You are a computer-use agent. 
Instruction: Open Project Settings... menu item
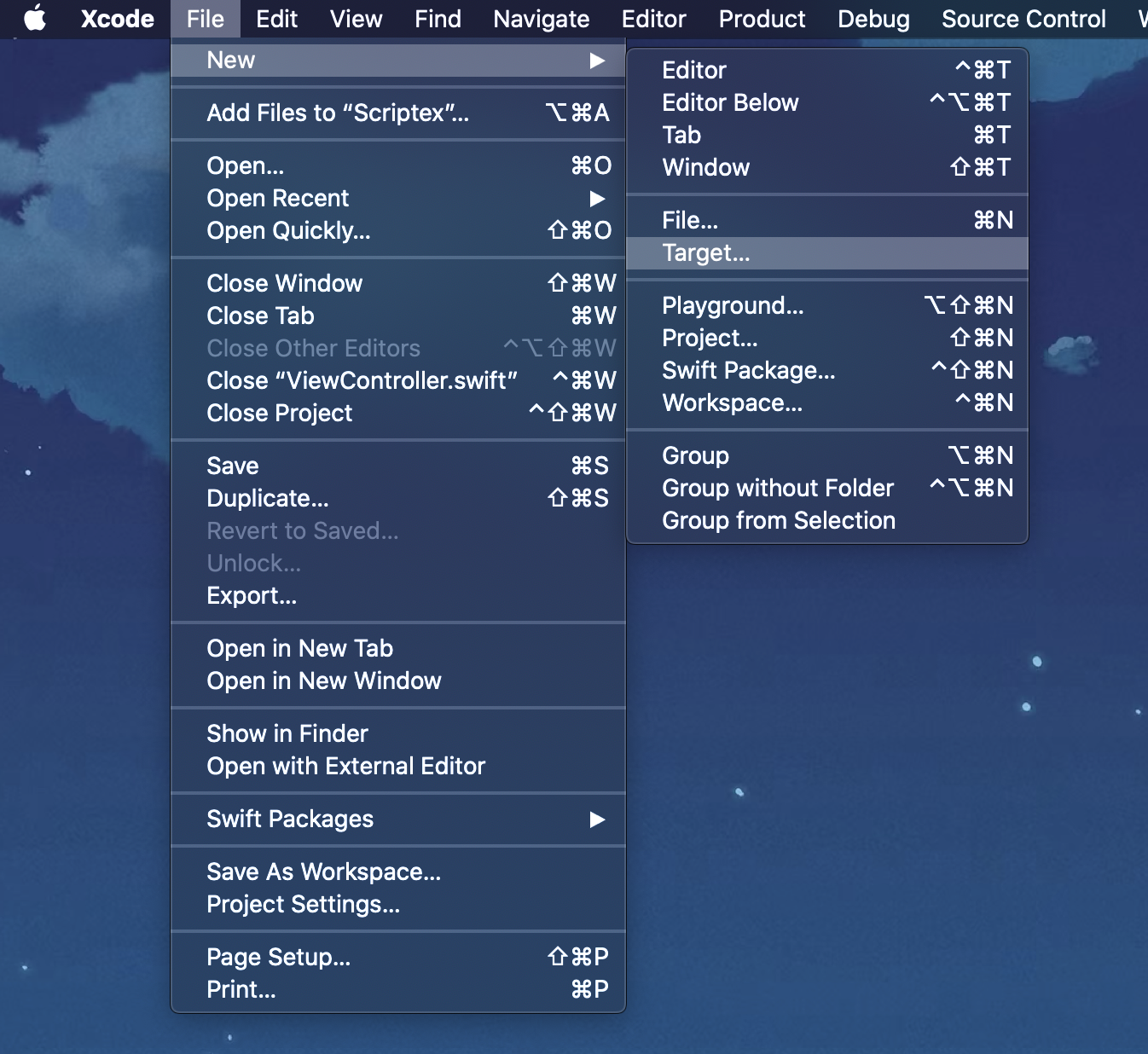click(303, 905)
